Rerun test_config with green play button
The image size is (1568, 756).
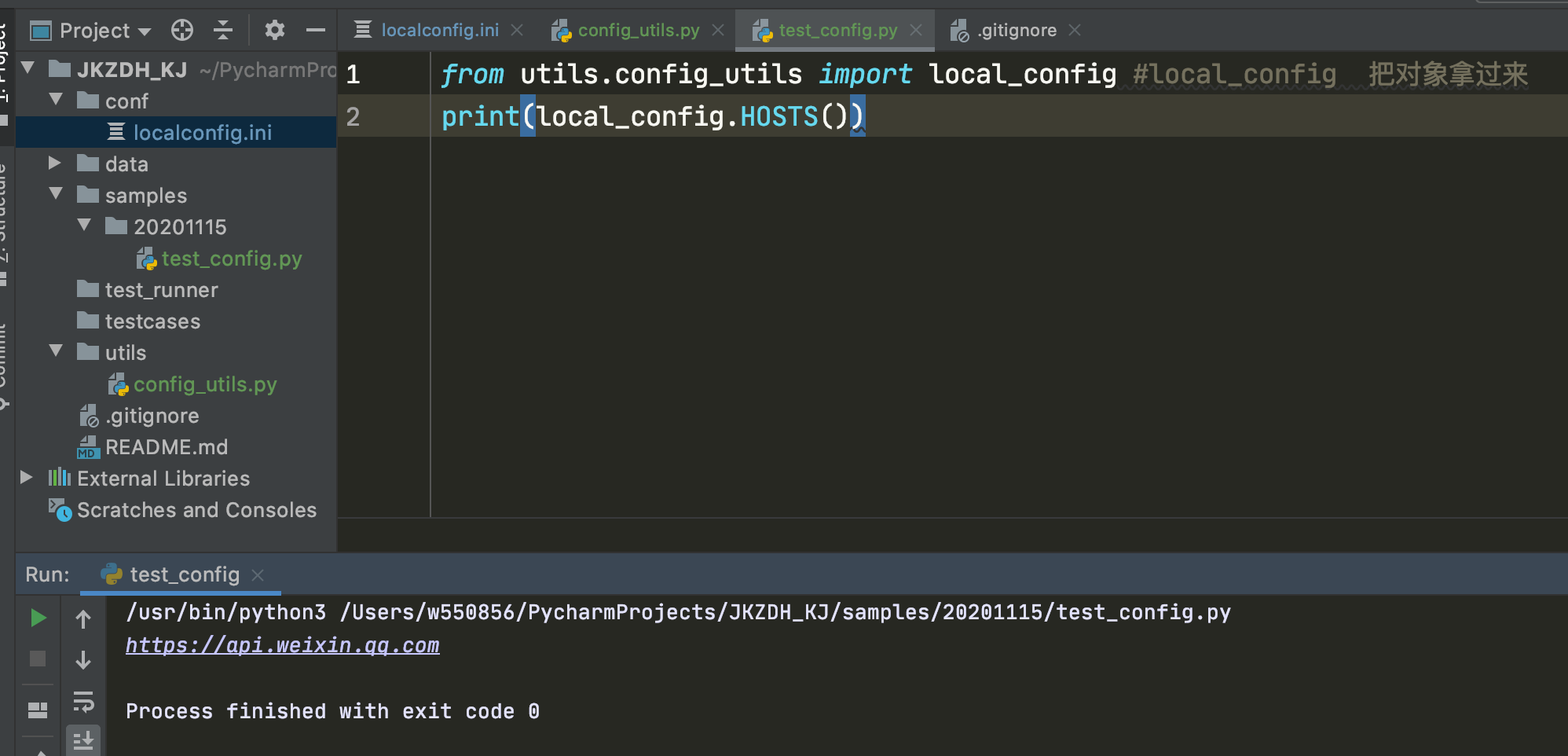tap(38, 618)
